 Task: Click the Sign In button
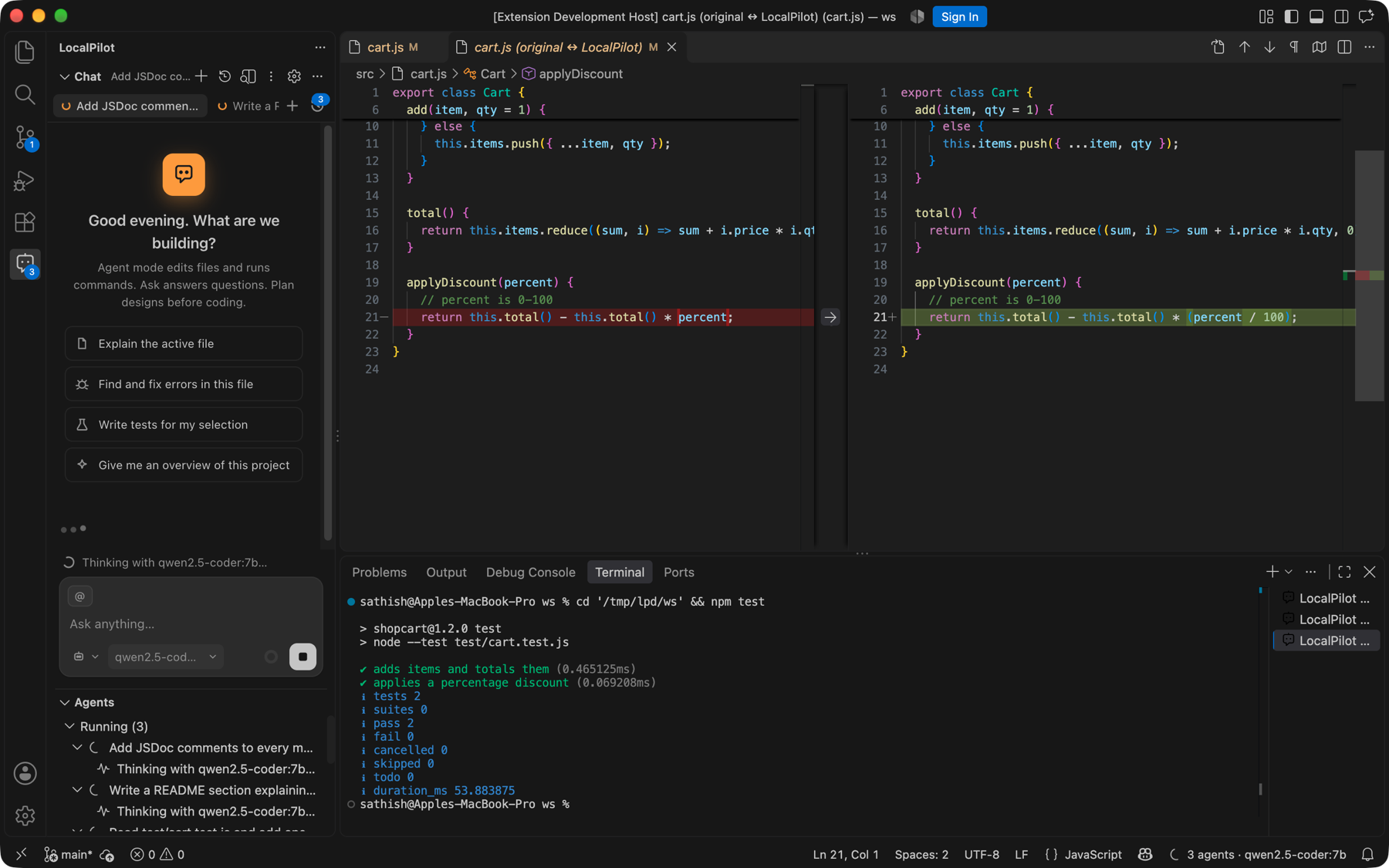[x=959, y=16]
